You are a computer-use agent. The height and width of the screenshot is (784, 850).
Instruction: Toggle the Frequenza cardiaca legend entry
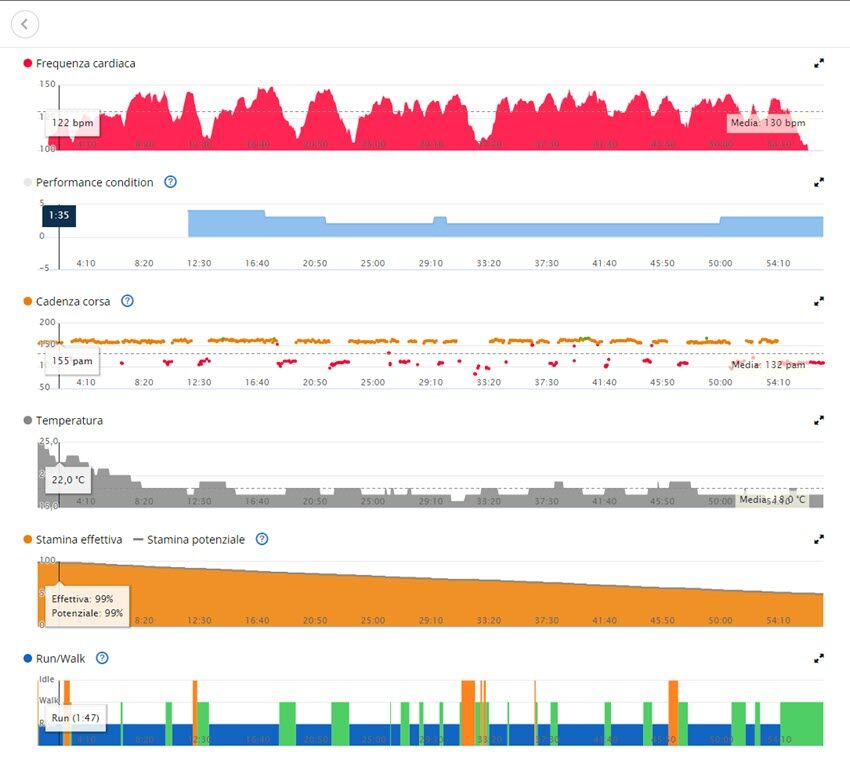pyautogui.click(x=85, y=63)
